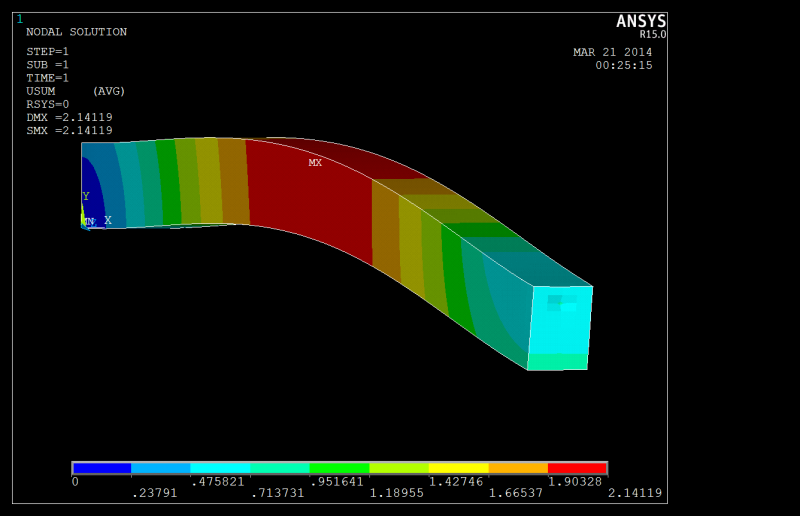Click the ANSYS logo
The height and width of the screenshot is (516, 800).
(641, 21)
